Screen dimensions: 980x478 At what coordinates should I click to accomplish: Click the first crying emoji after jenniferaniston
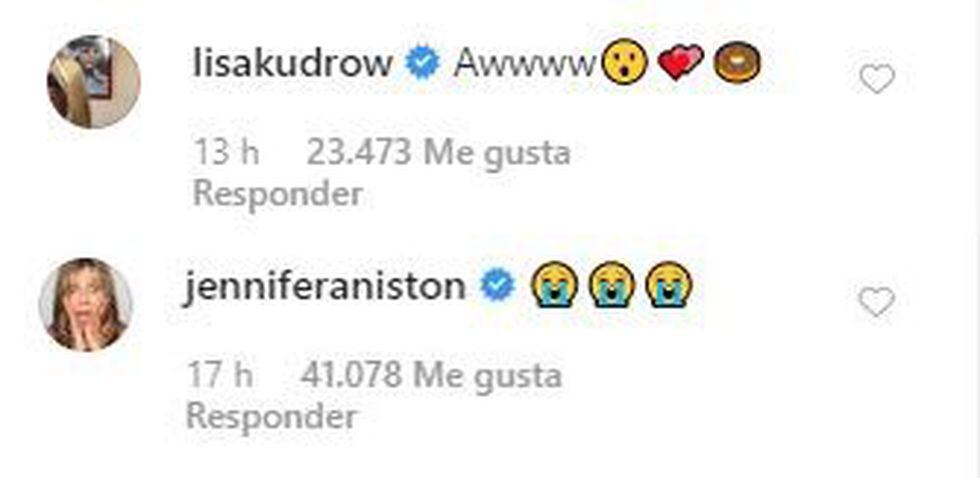pyautogui.click(x=553, y=285)
